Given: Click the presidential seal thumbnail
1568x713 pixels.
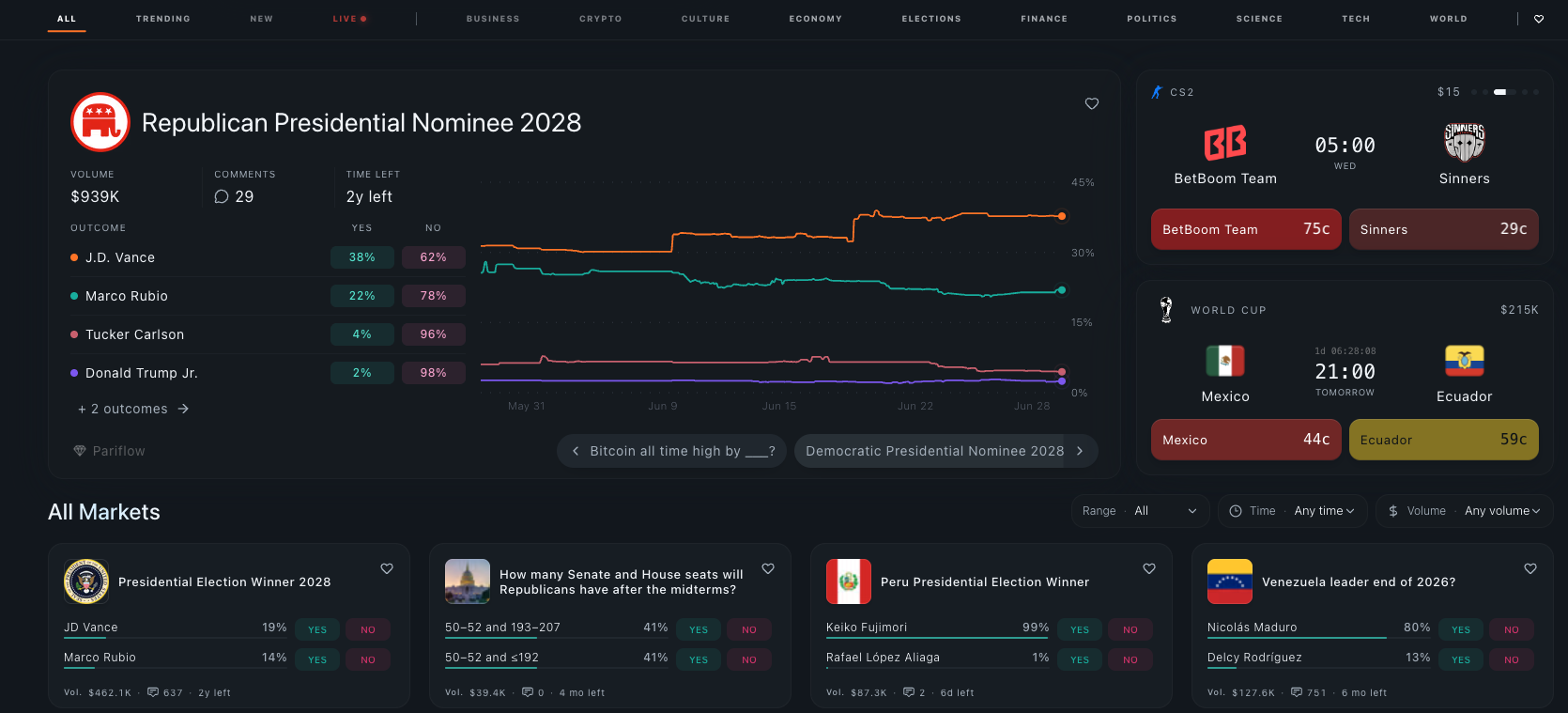Looking at the screenshot, I should 86,581.
